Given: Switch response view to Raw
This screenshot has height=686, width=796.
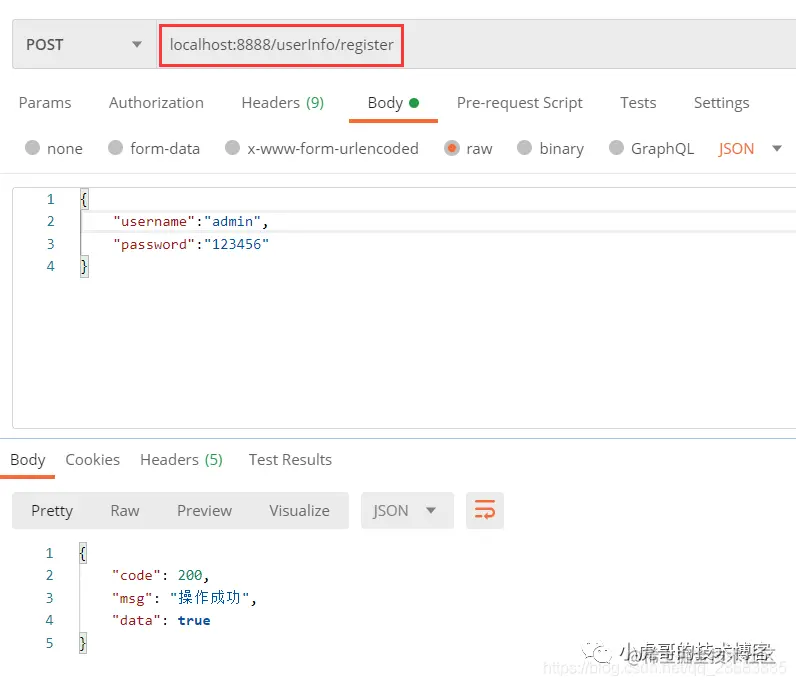Looking at the screenshot, I should (125, 511).
